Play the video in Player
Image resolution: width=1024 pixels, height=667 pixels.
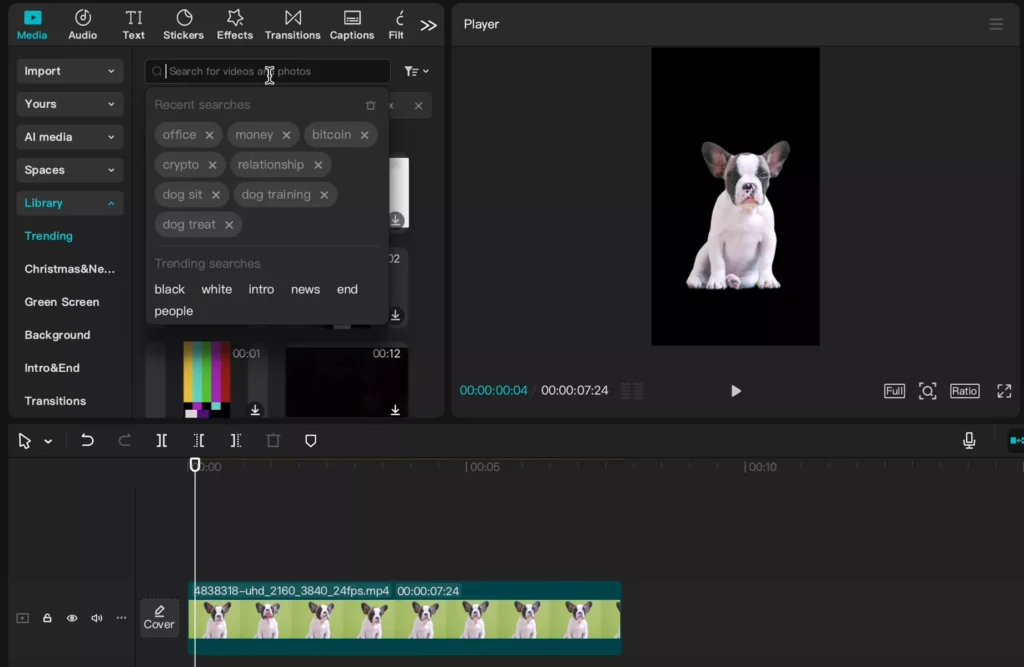click(735, 391)
